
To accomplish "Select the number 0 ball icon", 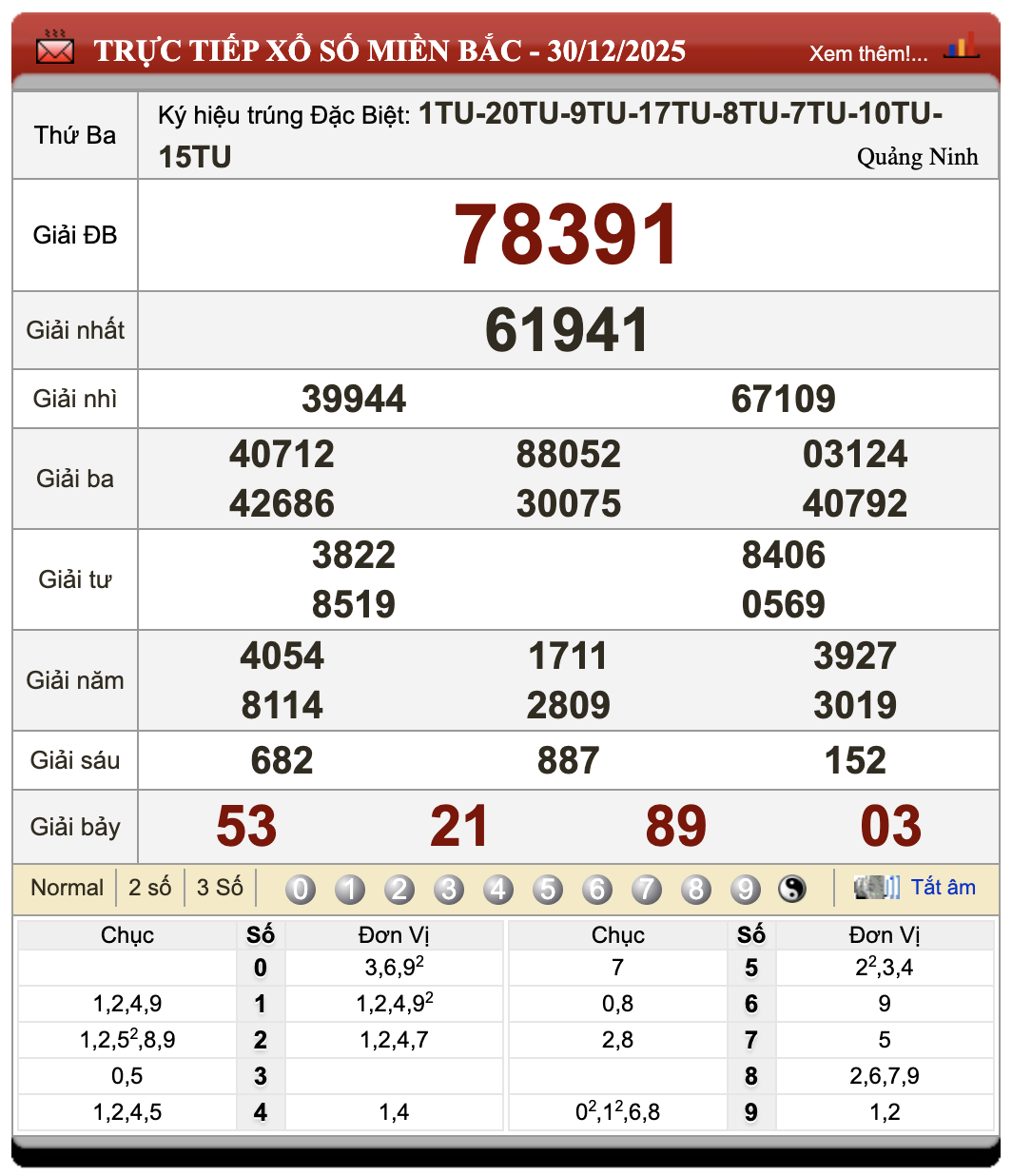I will [301, 888].
